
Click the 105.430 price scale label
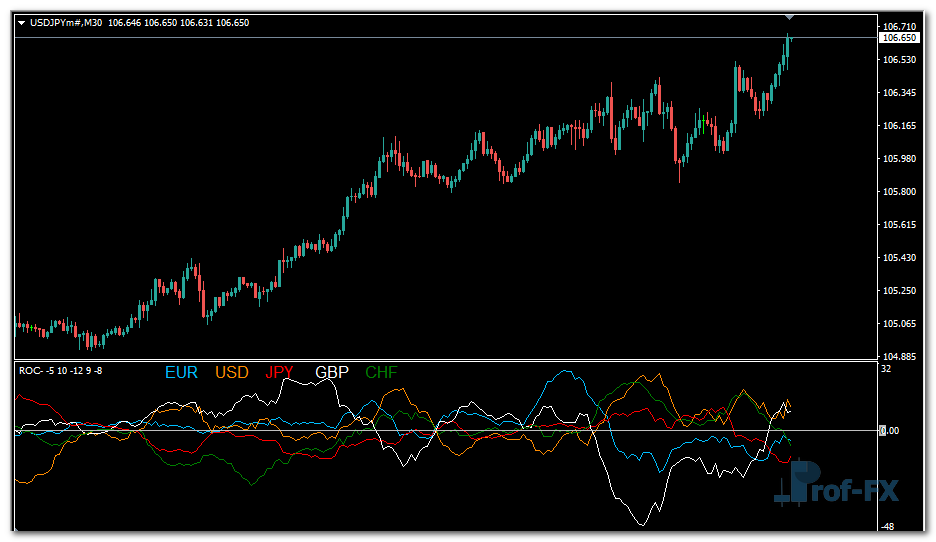coord(900,258)
